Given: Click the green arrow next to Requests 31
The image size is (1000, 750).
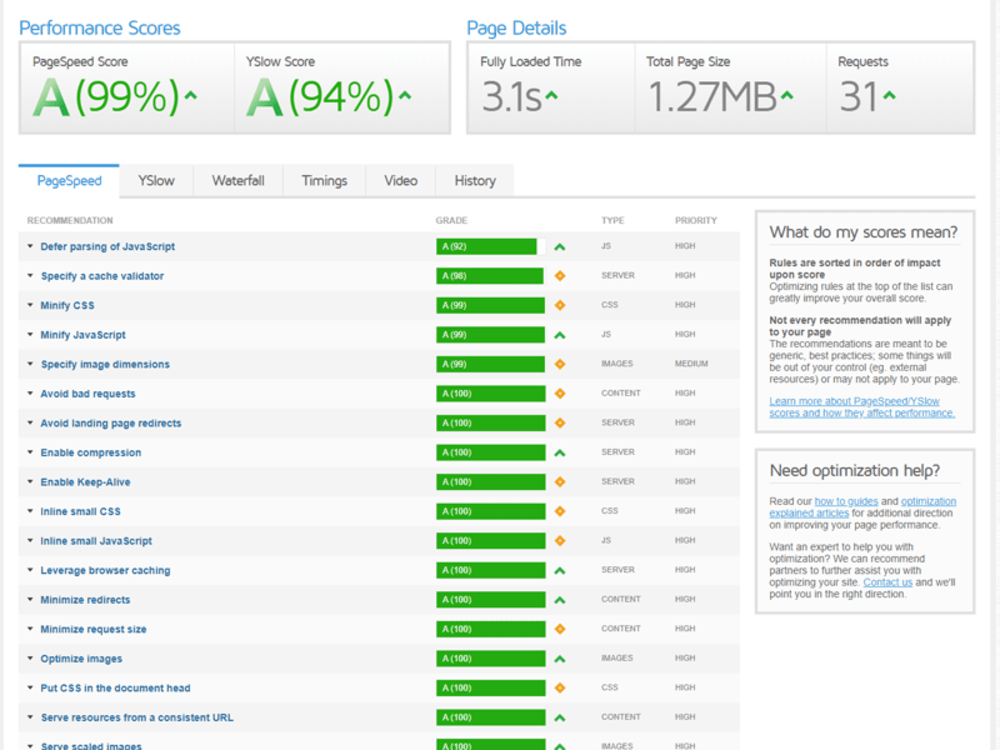Looking at the screenshot, I should coord(889,96).
